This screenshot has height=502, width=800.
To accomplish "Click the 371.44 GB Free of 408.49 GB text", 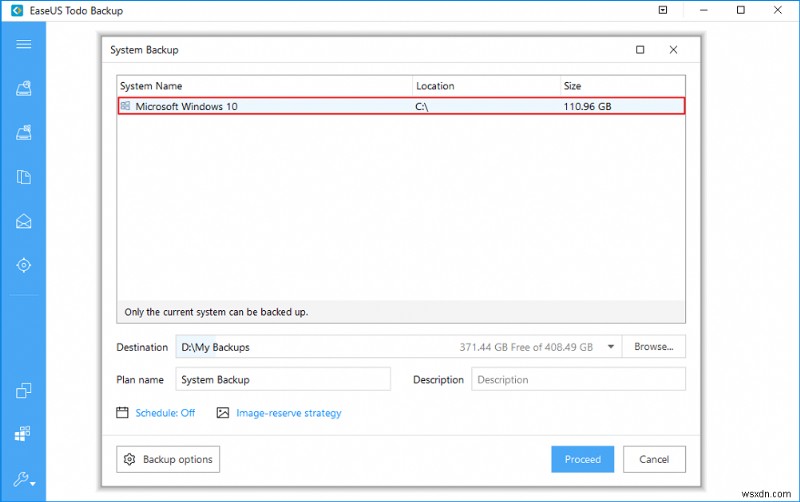I will [x=526, y=347].
